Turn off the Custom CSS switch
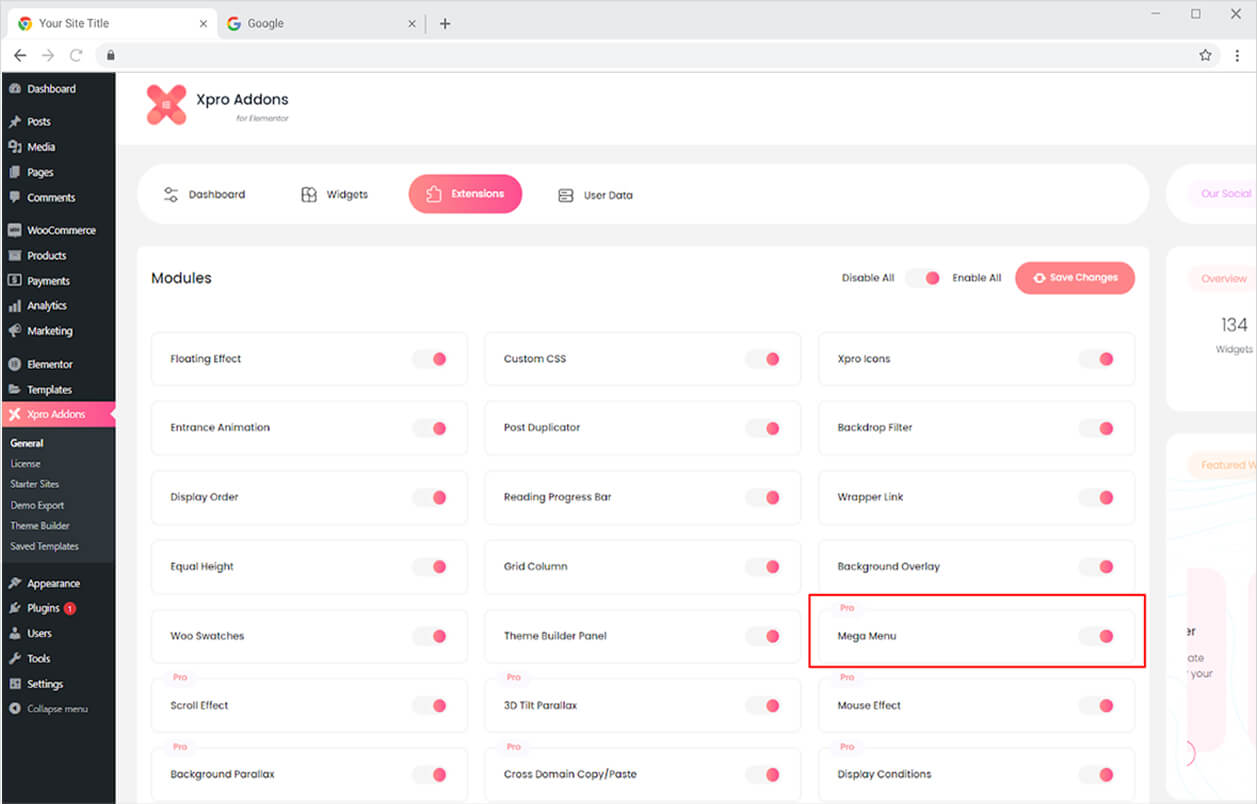 [x=765, y=359]
